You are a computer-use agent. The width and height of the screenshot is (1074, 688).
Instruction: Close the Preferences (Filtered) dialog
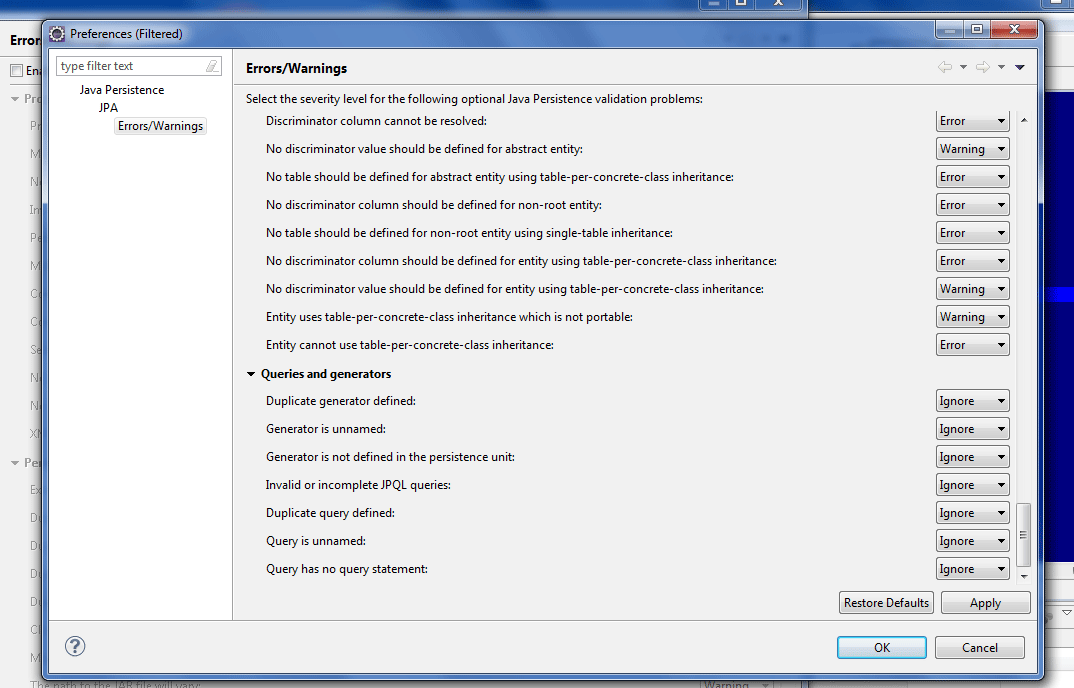(x=1014, y=29)
